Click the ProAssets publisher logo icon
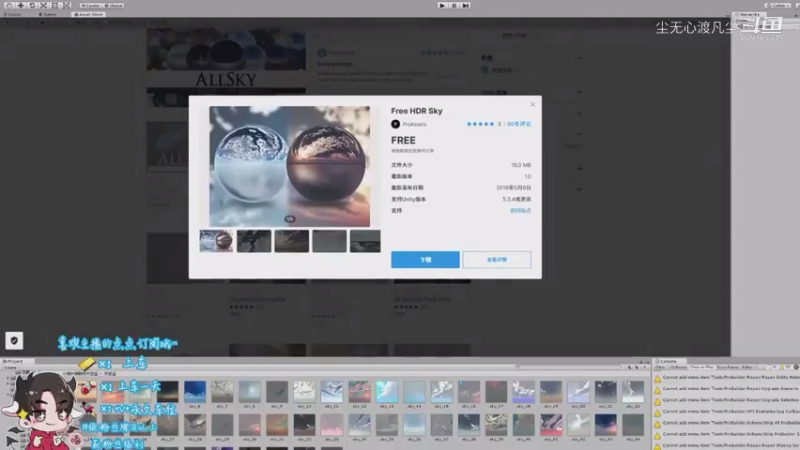 point(395,124)
